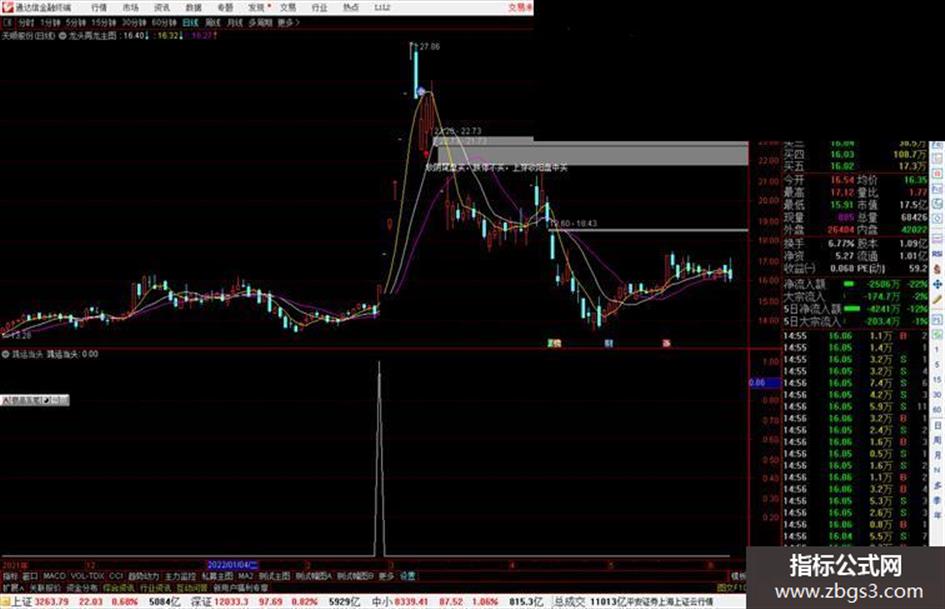Open the 综合资讯 tab
This screenshot has height=609, width=945.
click(x=119, y=587)
